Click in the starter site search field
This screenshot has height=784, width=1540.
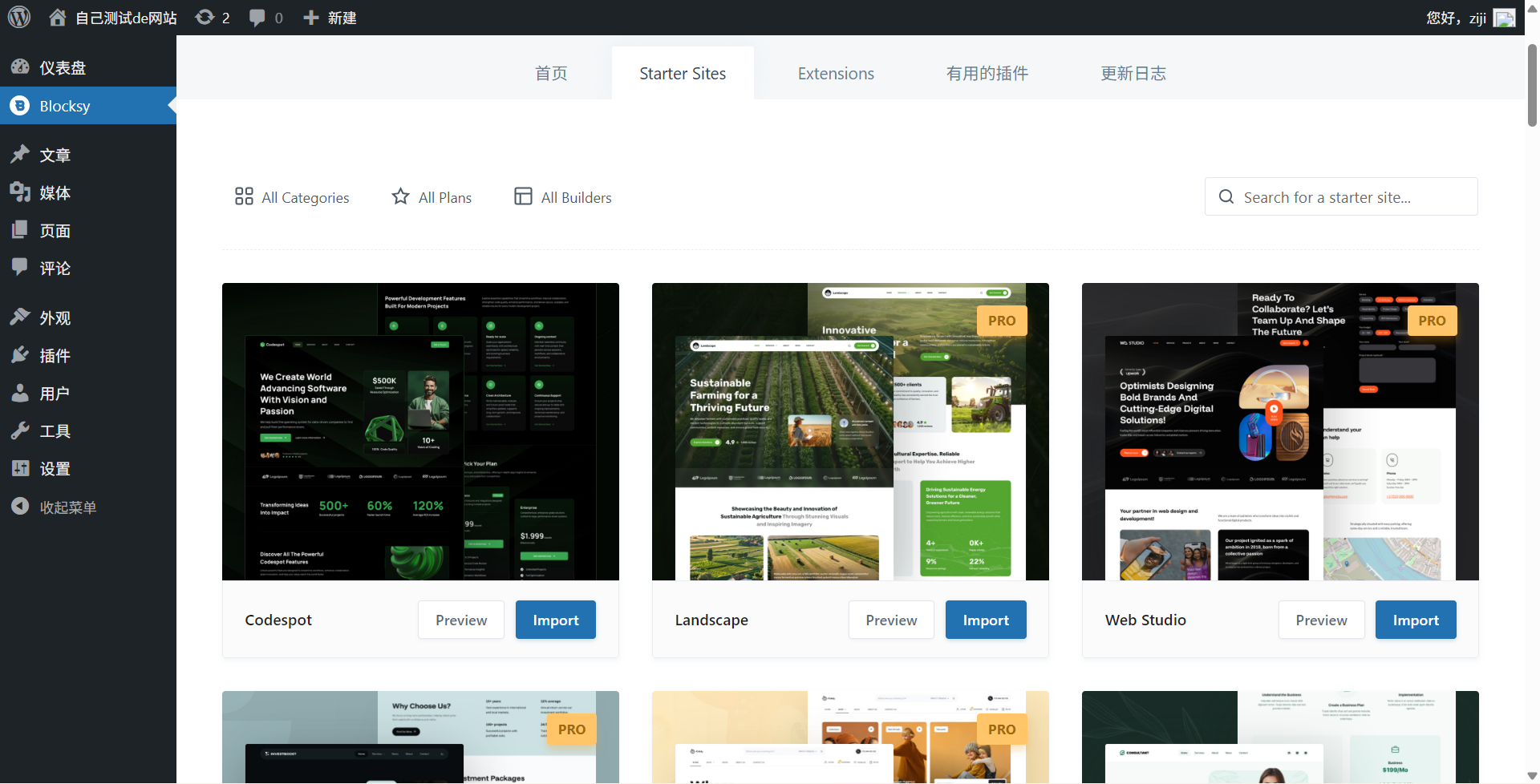coord(1341,196)
